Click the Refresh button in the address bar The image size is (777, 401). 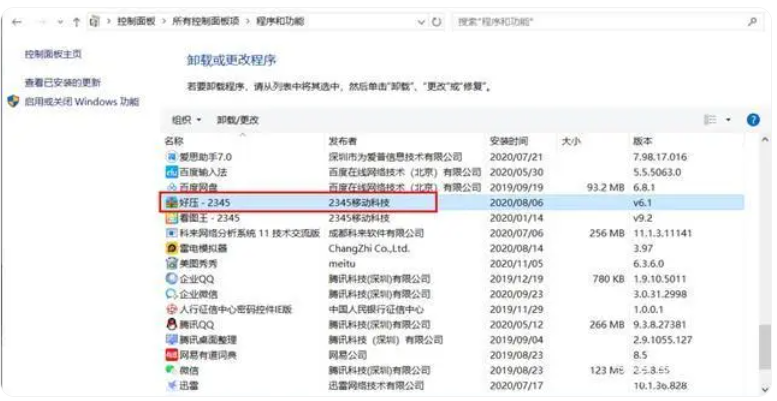(437, 22)
